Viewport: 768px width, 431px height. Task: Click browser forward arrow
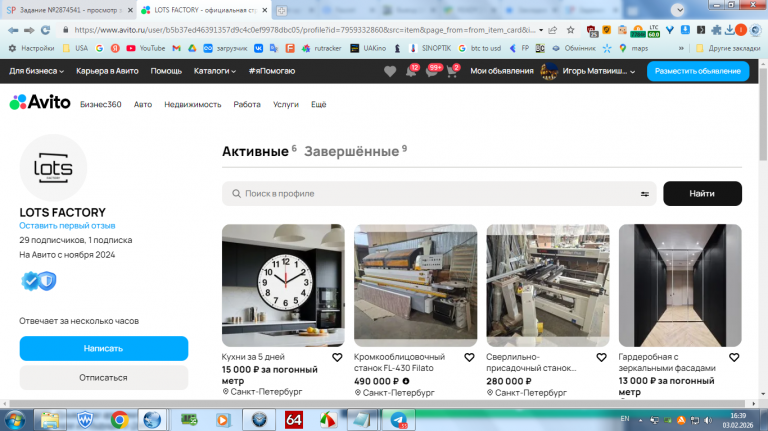(x=29, y=30)
